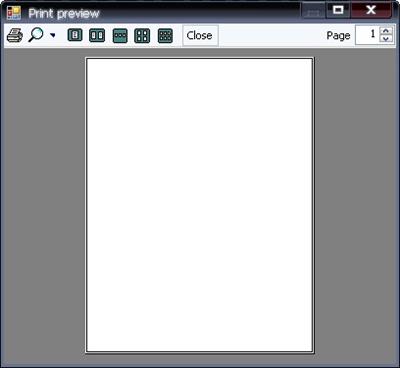Viewport: 400px width, 368px height.
Task: Click the Page label in toolbar
Action: pyautogui.click(x=338, y=35)
